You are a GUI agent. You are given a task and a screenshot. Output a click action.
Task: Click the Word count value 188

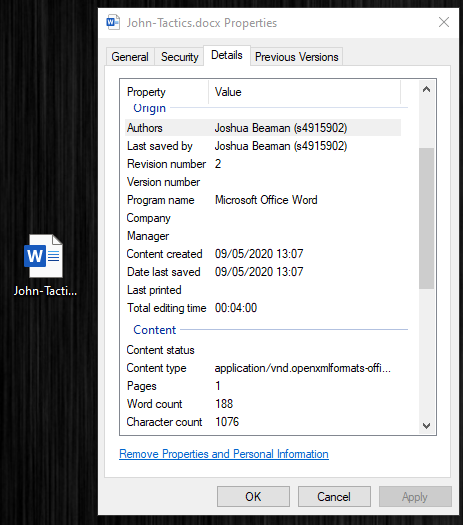coord(224,404)
